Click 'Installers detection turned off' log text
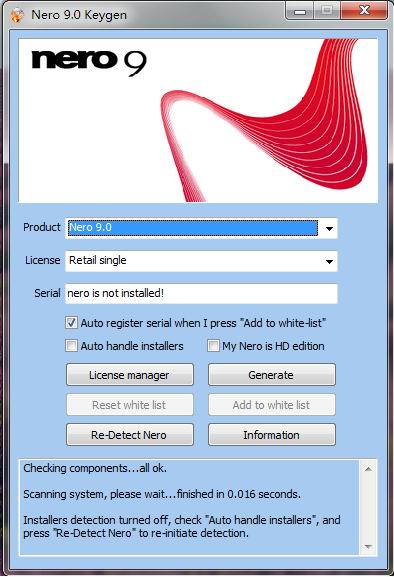This screenshot has height=577, width=394. (x=182, y=527)
